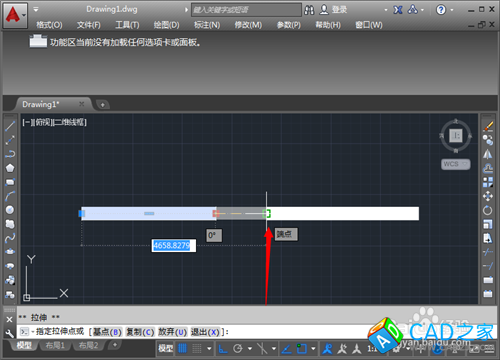Select the Polygon draw tool
The width and height of the screenshot is (500, 360).
coord(10,168)
